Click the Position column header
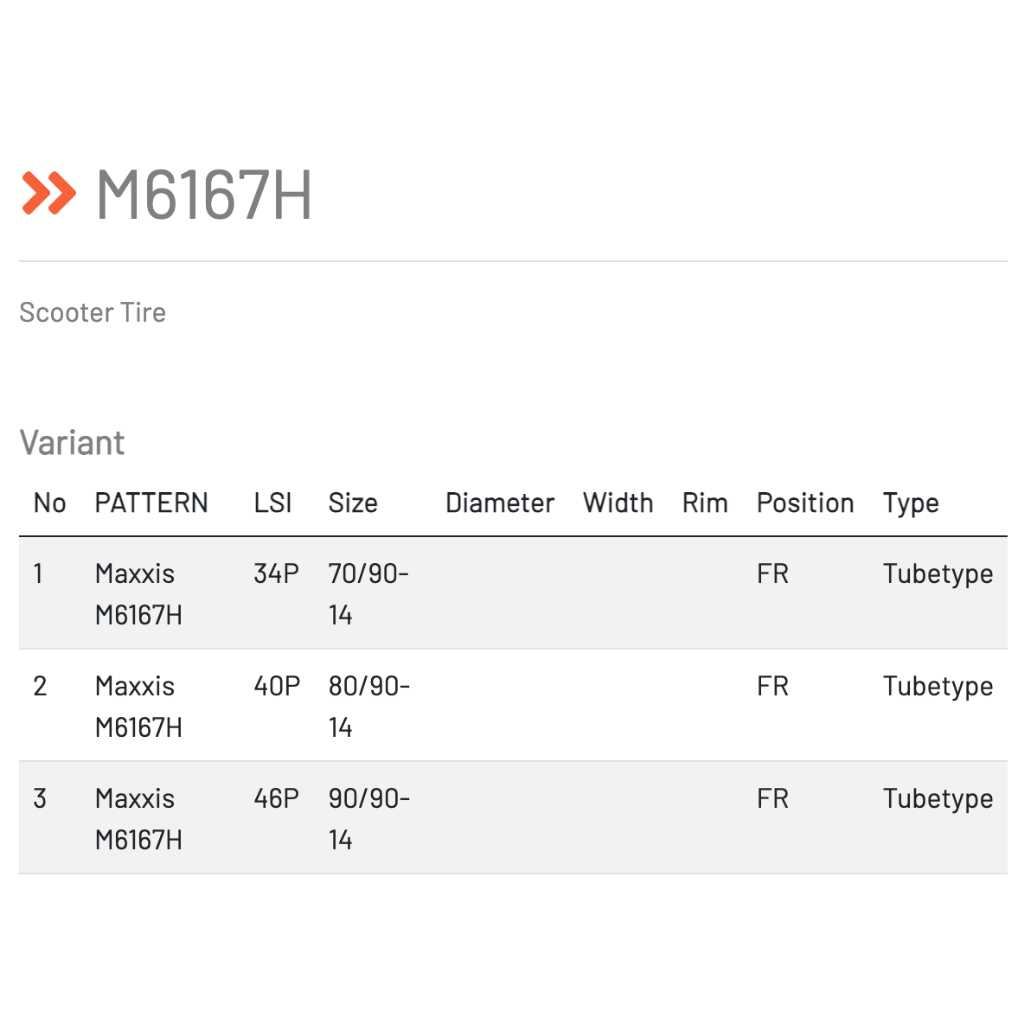The width and height of the screenshot is (1024, 1024). pyautogui.click(x=805, y=503)
